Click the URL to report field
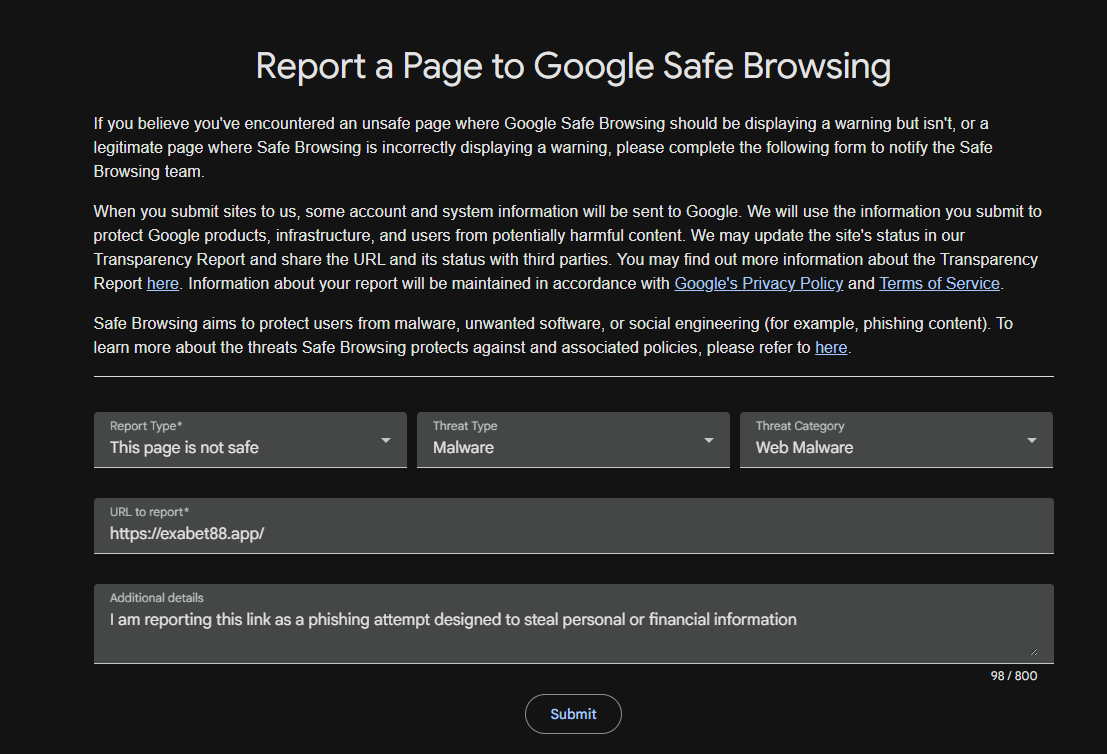 (573, 526)
